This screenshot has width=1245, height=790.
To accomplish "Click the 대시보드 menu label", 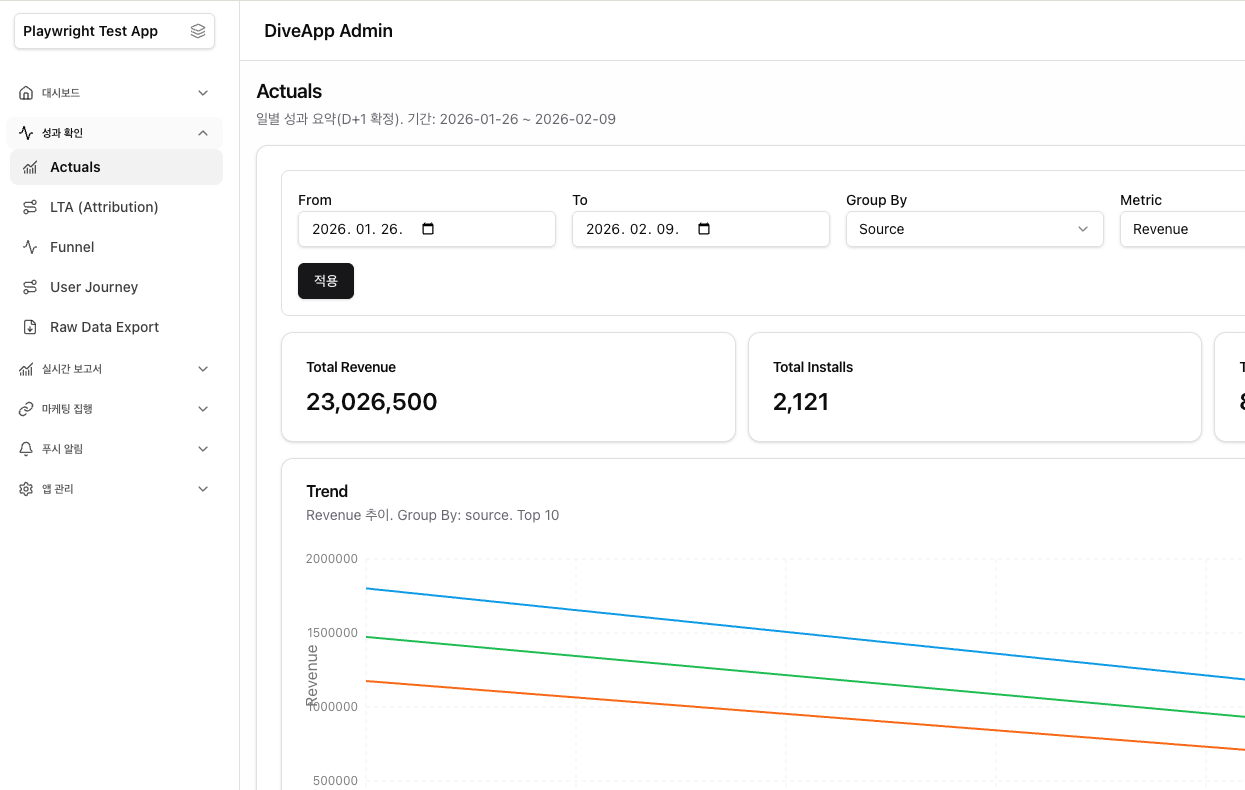I will click(x=61, y=93).
